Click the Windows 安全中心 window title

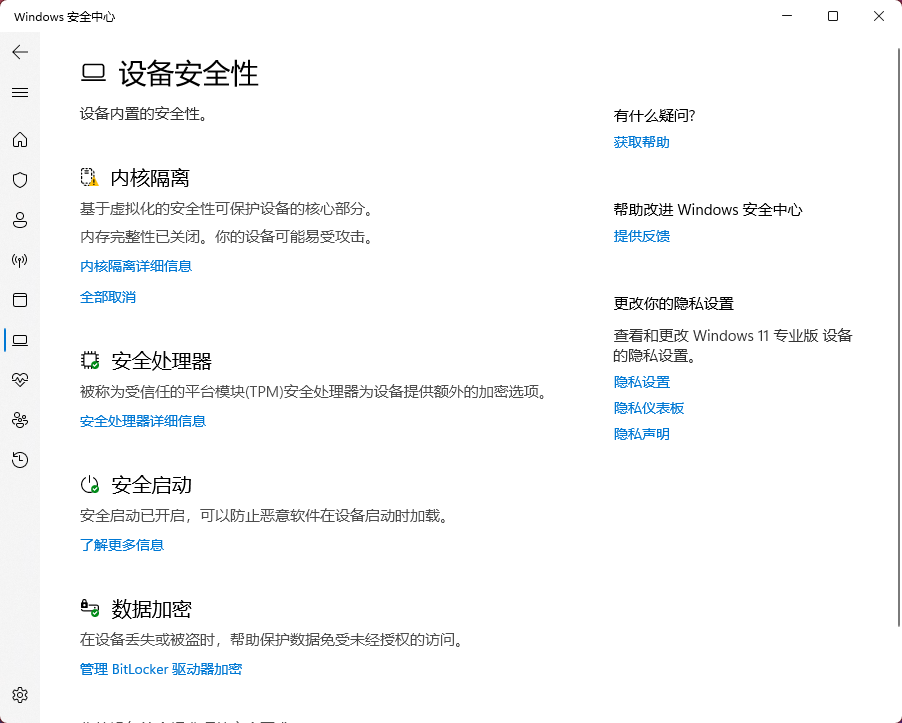(x=64, y=17)
